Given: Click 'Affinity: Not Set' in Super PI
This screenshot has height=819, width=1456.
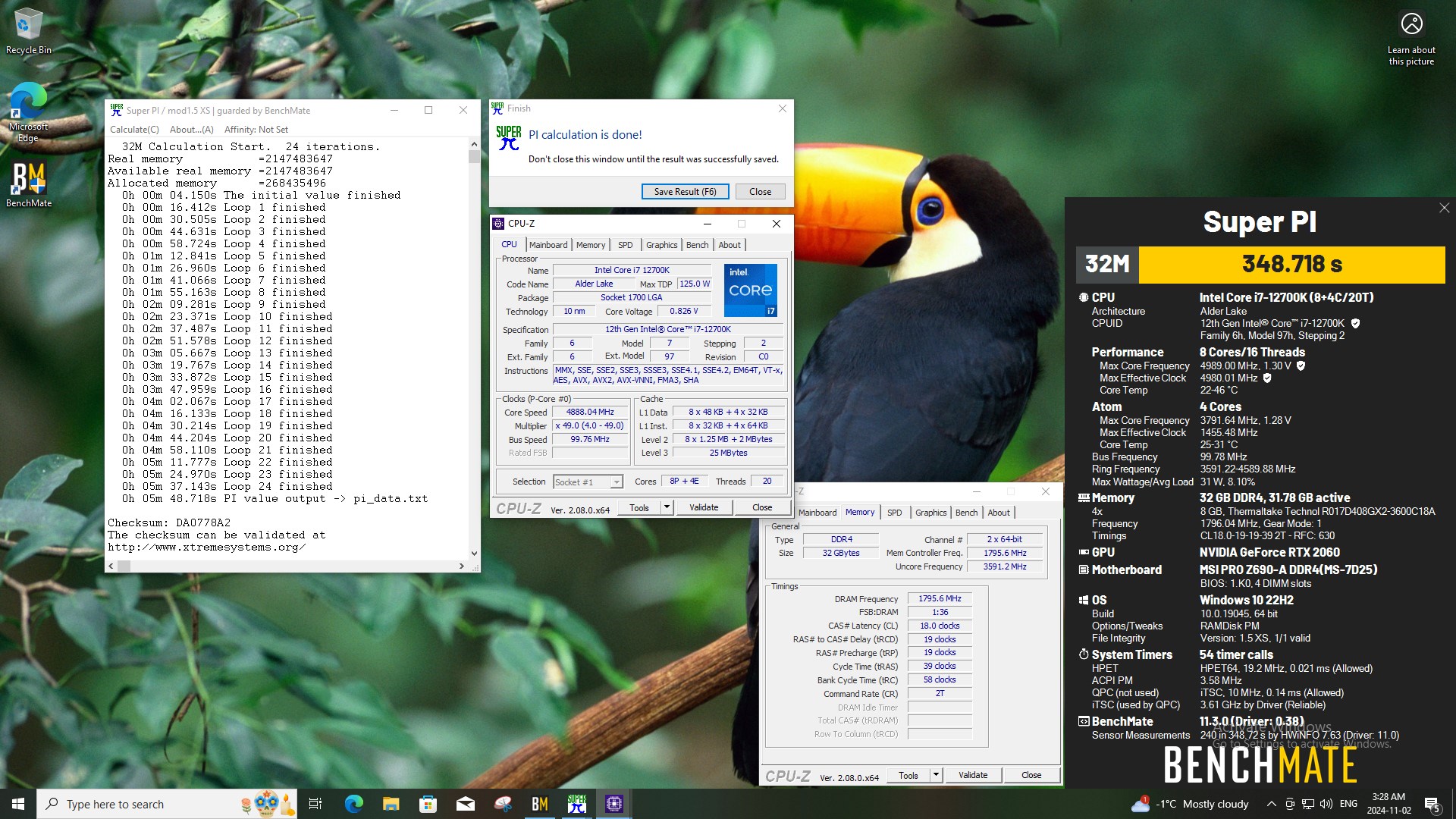Looking at the screenshot, I should pos(256,130).
